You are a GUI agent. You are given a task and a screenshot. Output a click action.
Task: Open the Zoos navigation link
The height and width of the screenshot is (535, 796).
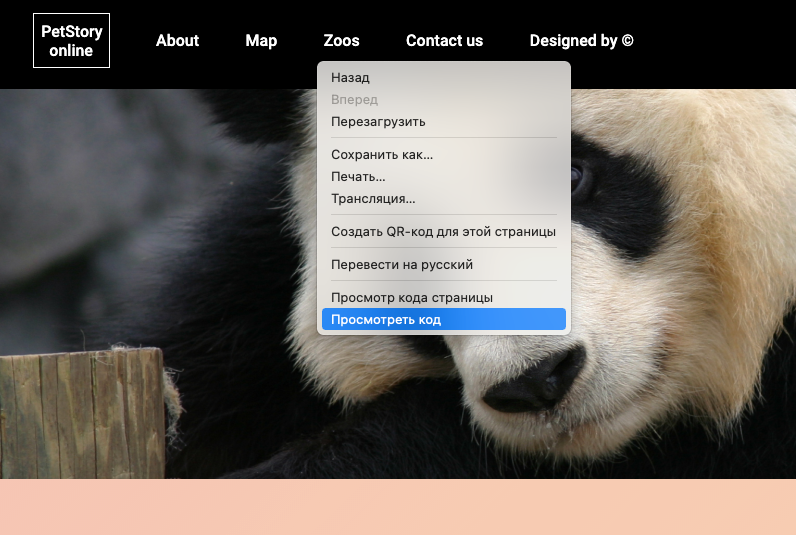tap(341, 41)
